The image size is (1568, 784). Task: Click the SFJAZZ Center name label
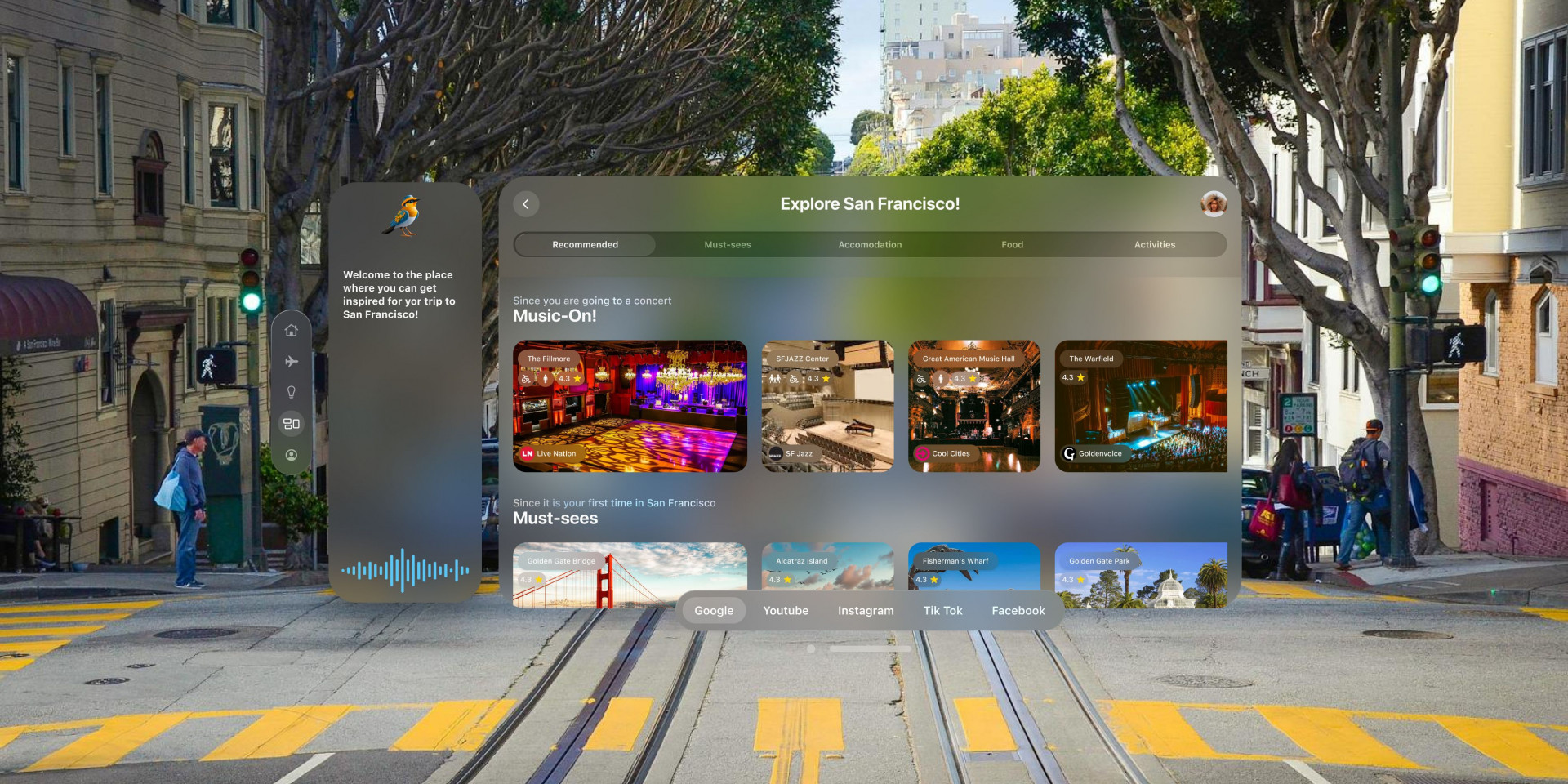pyautogui.click(x=802, y=359)
